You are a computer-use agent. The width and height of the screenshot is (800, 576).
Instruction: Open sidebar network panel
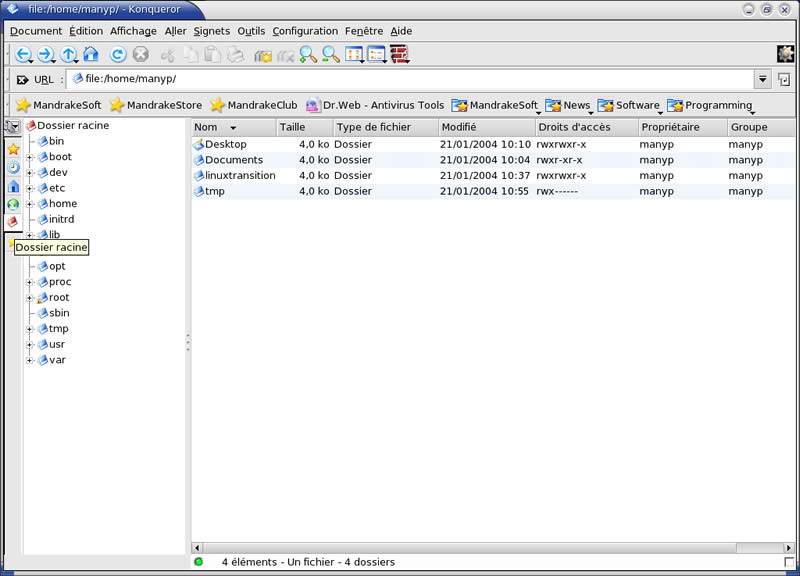[13, 205]
